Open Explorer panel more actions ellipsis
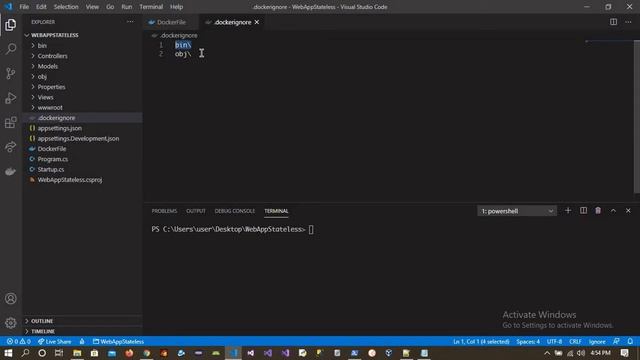The height and width of the screenshot is (360, 640). tap(130, 22)
